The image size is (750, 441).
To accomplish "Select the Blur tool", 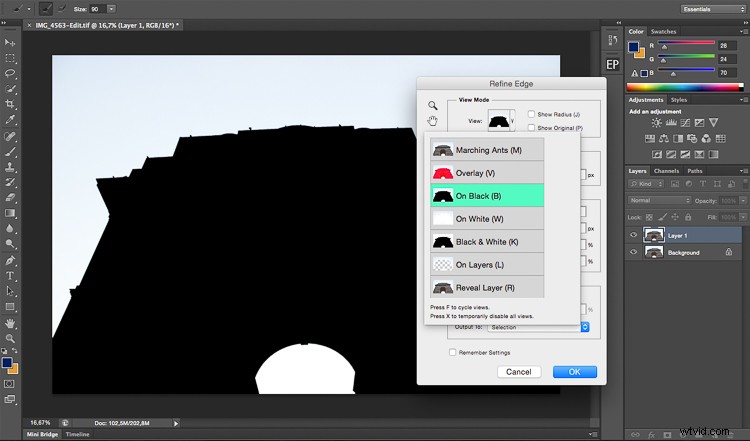I will tap(10, 228).
